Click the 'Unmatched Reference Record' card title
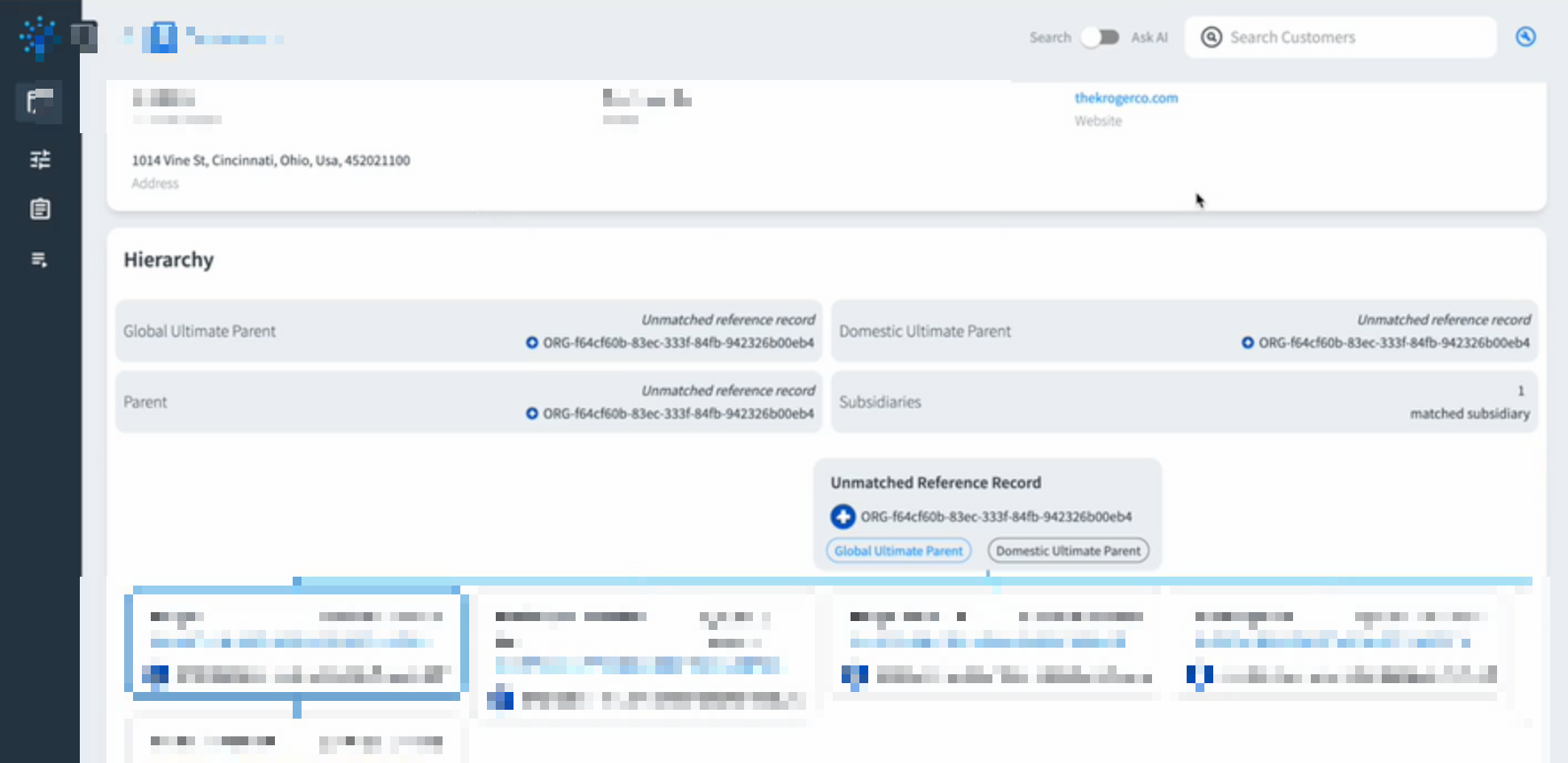Image resolution: width=1568 pixels, height=763 pixels. [x=936, y=483]
